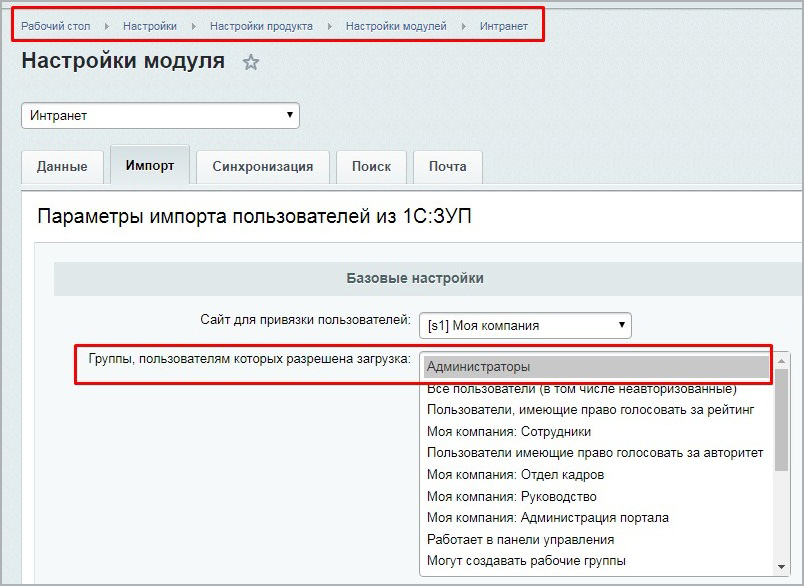This screenshot has width=804, height=586.
Task: Open Настройки модулей breadcrumb link
Action: click(396, 26)
